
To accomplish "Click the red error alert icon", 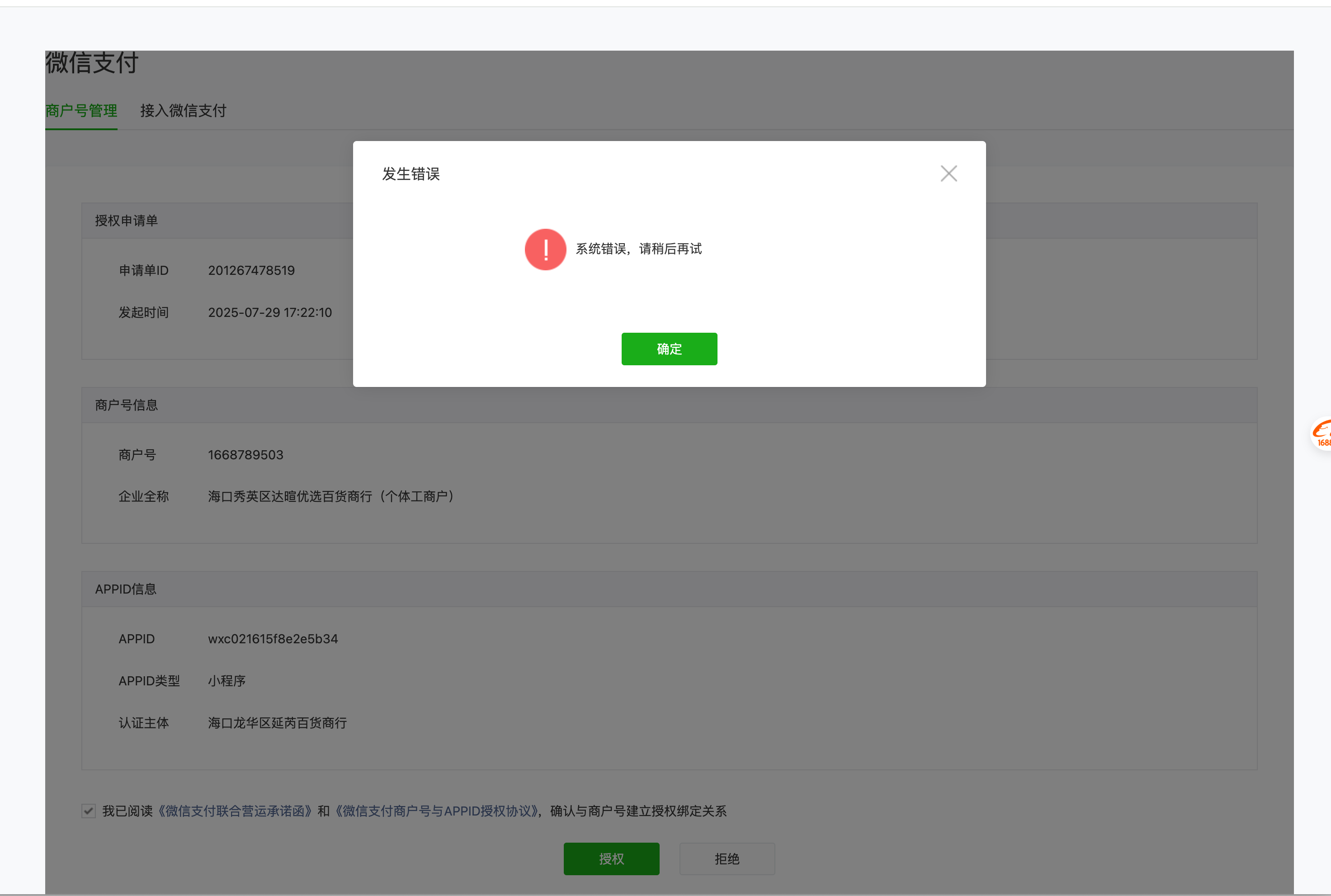I will [x=545, y=249].
